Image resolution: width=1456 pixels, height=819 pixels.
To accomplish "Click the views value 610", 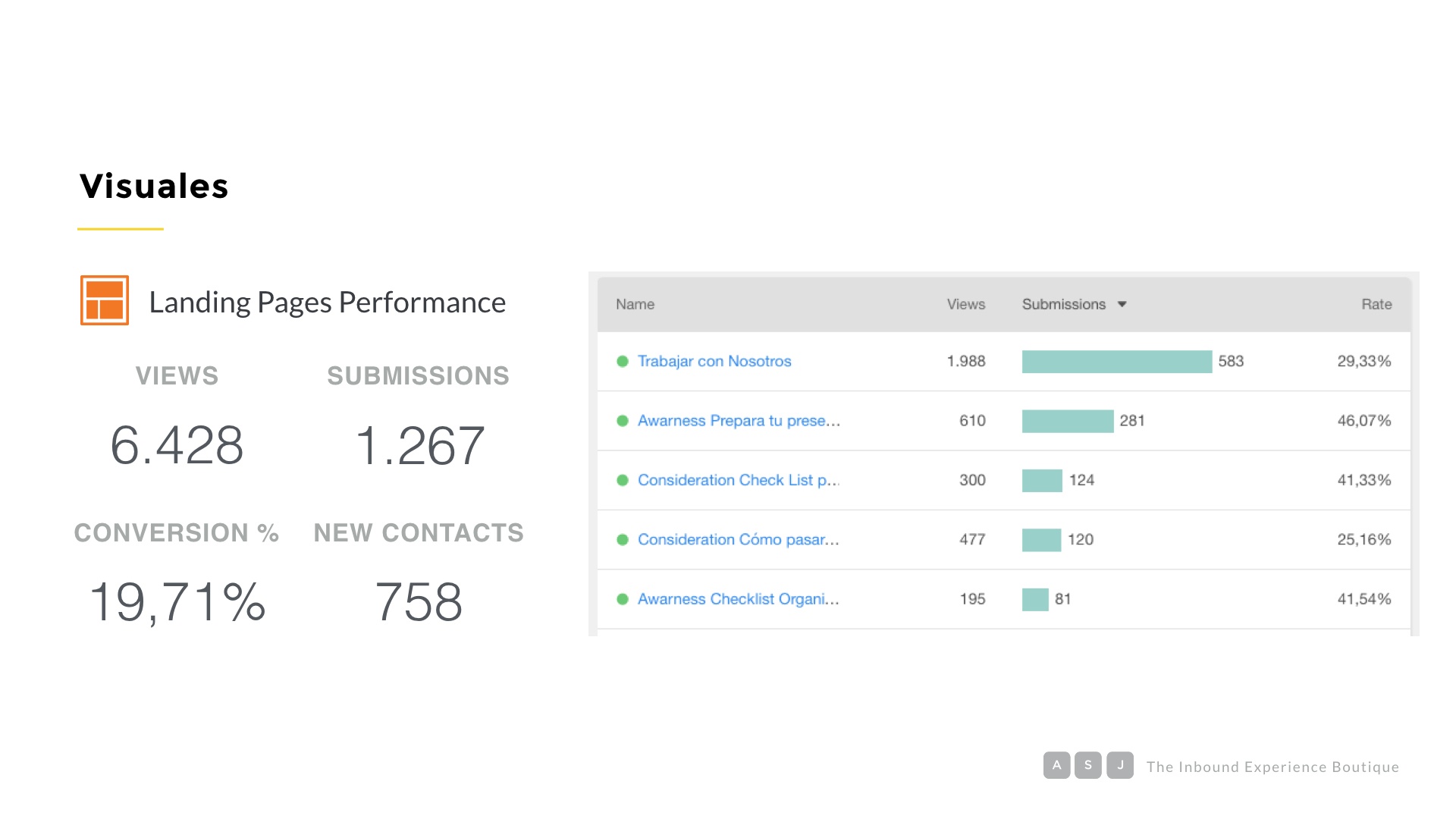I will [972, 420].
